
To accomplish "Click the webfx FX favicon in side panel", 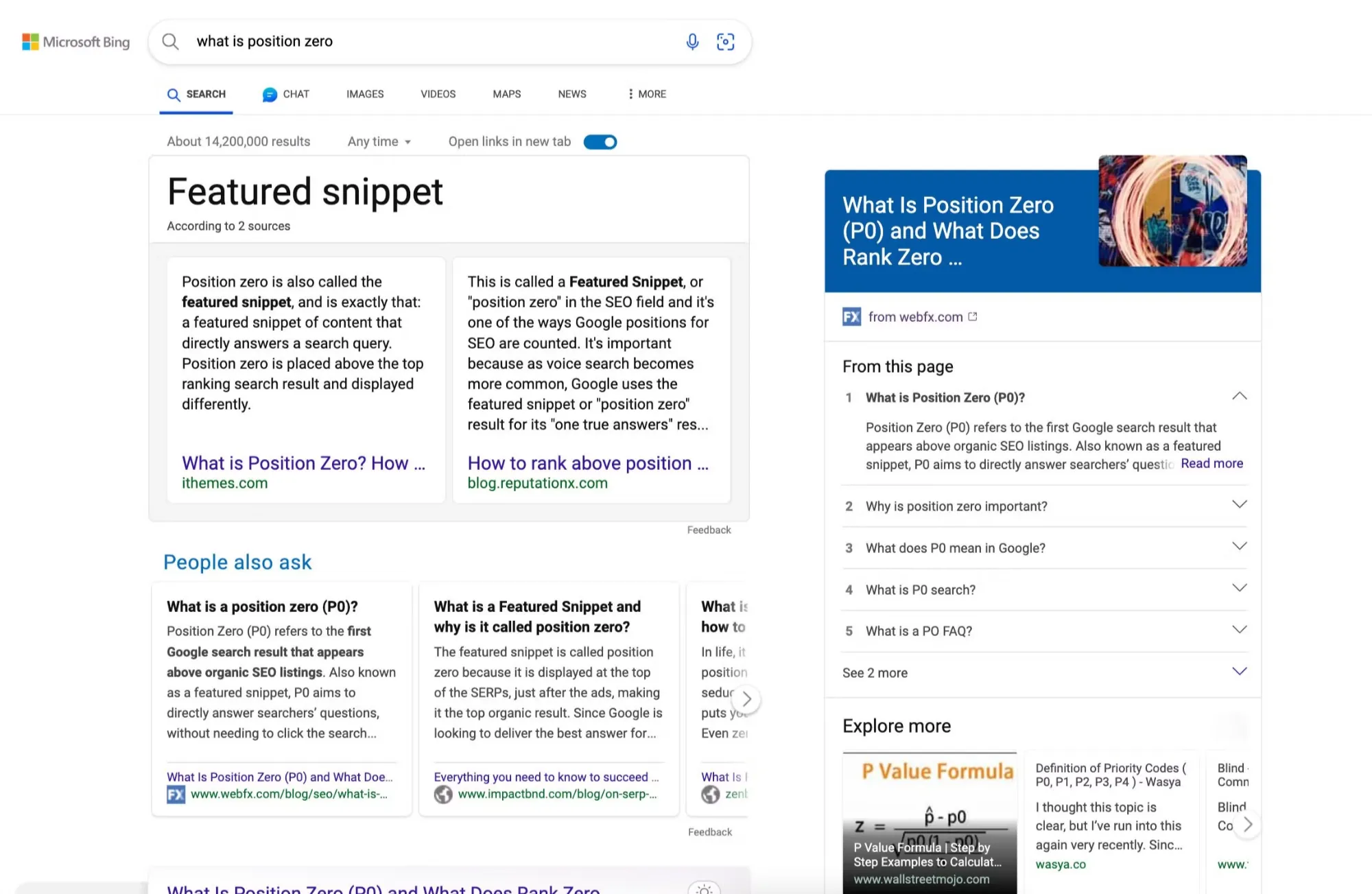I will coord(851,317).
